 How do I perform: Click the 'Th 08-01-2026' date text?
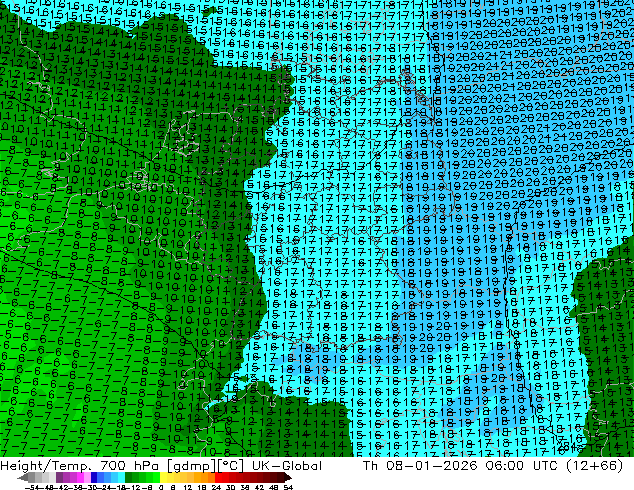420,465
